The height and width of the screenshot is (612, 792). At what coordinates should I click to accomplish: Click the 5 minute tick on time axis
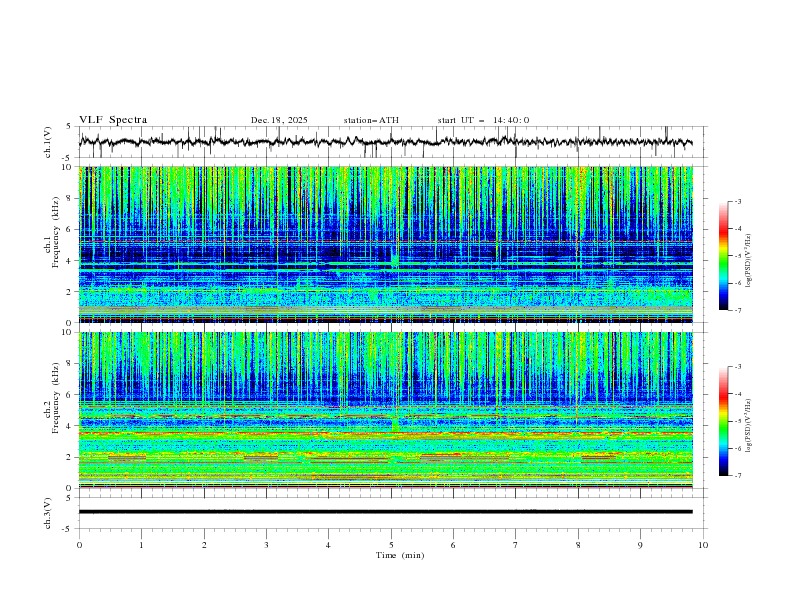pos(391,545)
